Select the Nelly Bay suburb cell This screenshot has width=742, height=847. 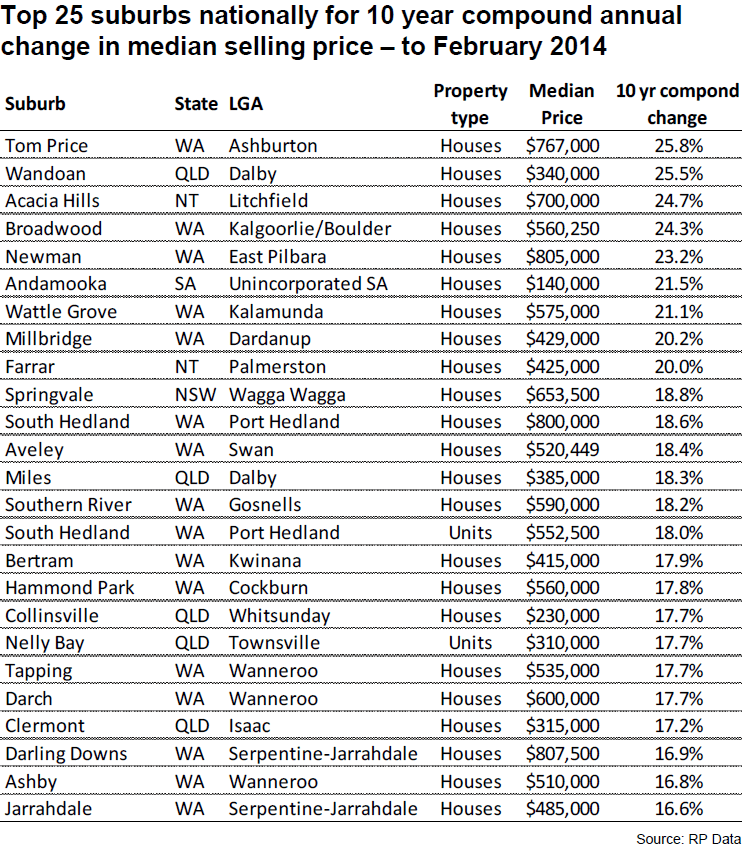tap(43, 643)
